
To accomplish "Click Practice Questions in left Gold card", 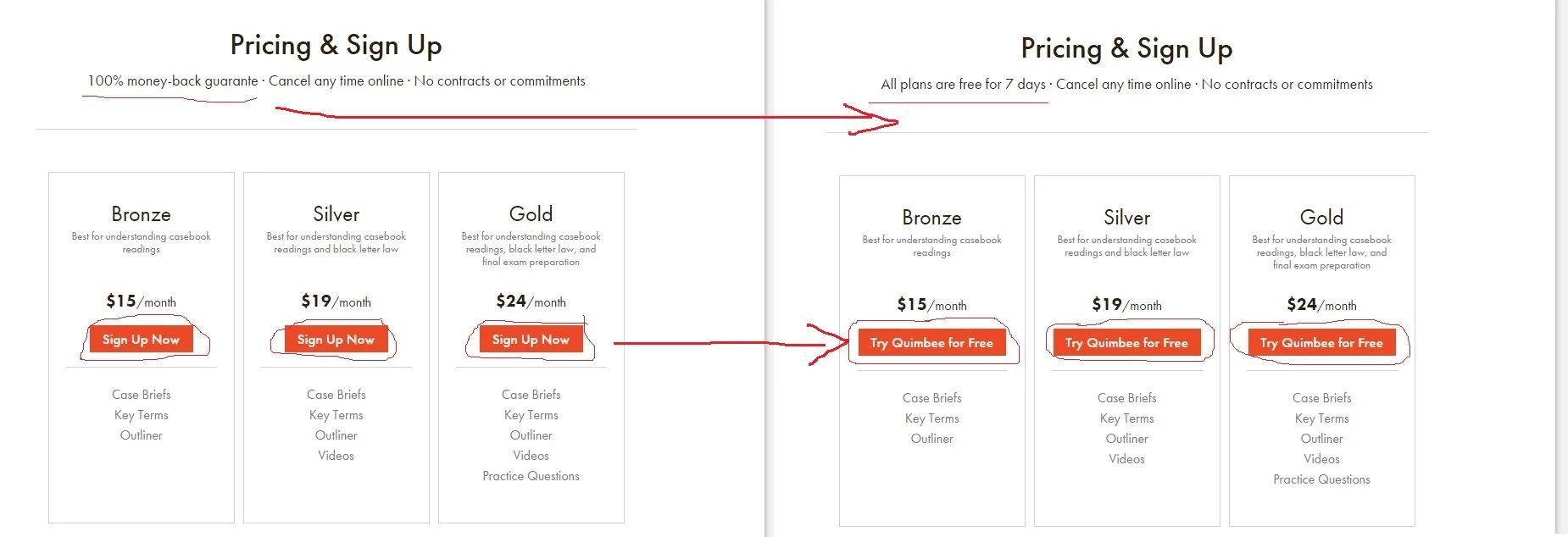I will (x=531, y=476).
